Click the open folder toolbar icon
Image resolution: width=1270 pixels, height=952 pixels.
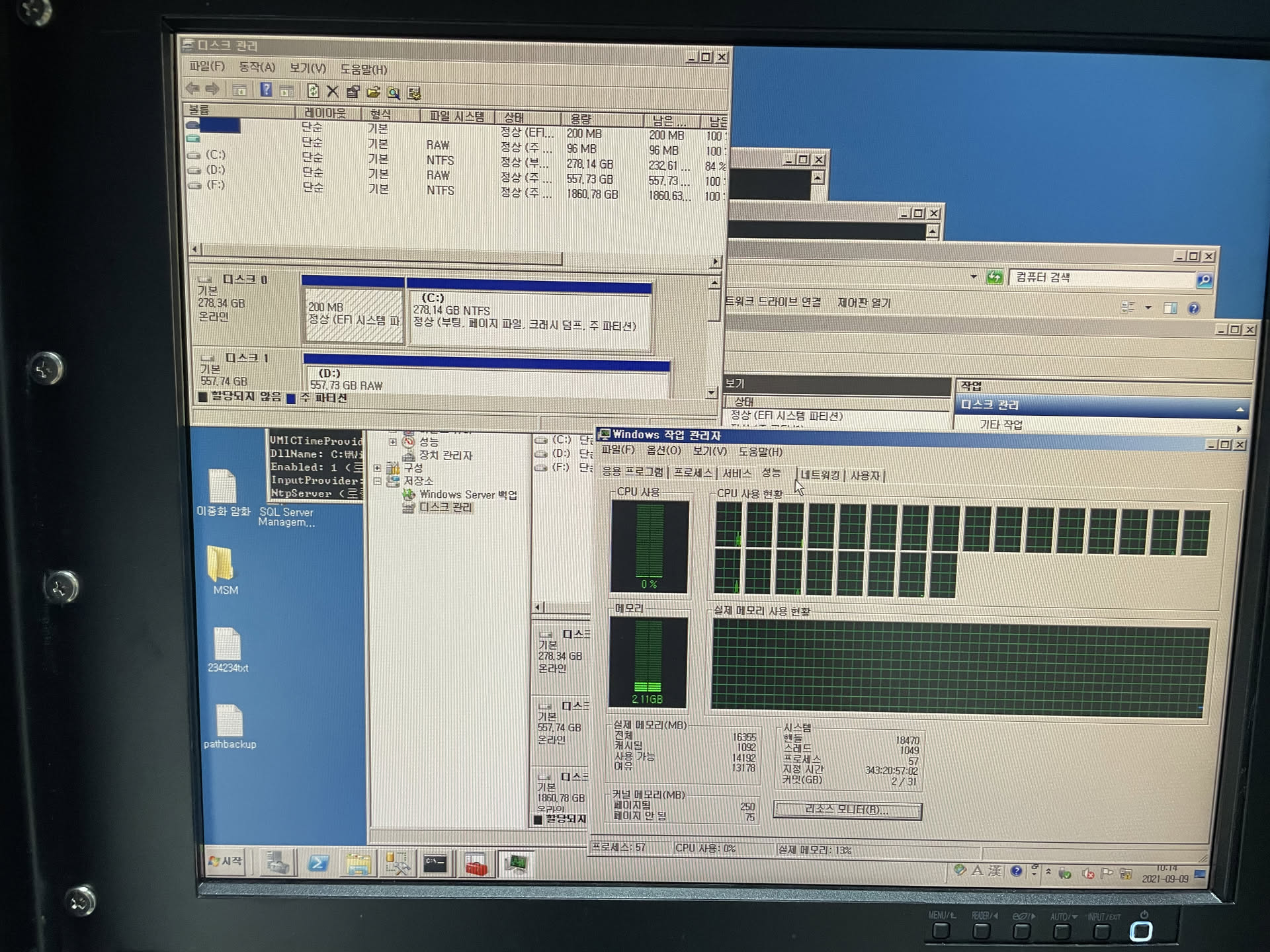click(x=373, y=92)
